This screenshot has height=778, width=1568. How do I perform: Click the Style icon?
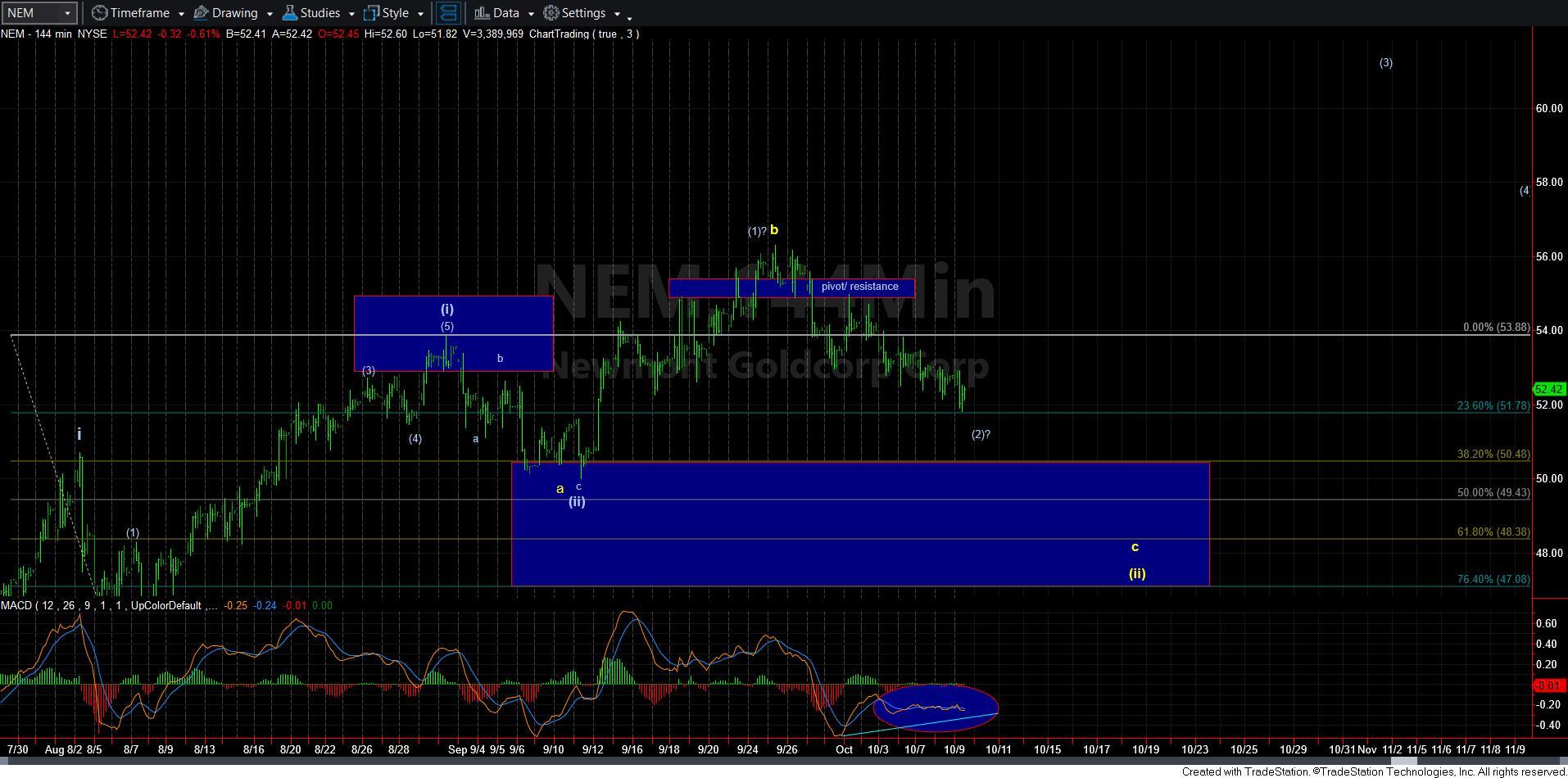(x=371, y=13)
